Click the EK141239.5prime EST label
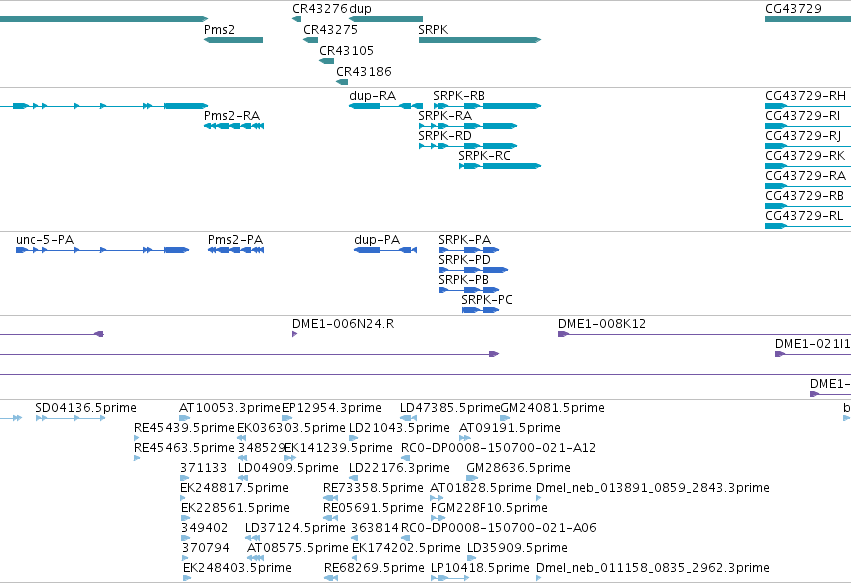Viewport: 851px width, 583px height. tap(338, 448)
